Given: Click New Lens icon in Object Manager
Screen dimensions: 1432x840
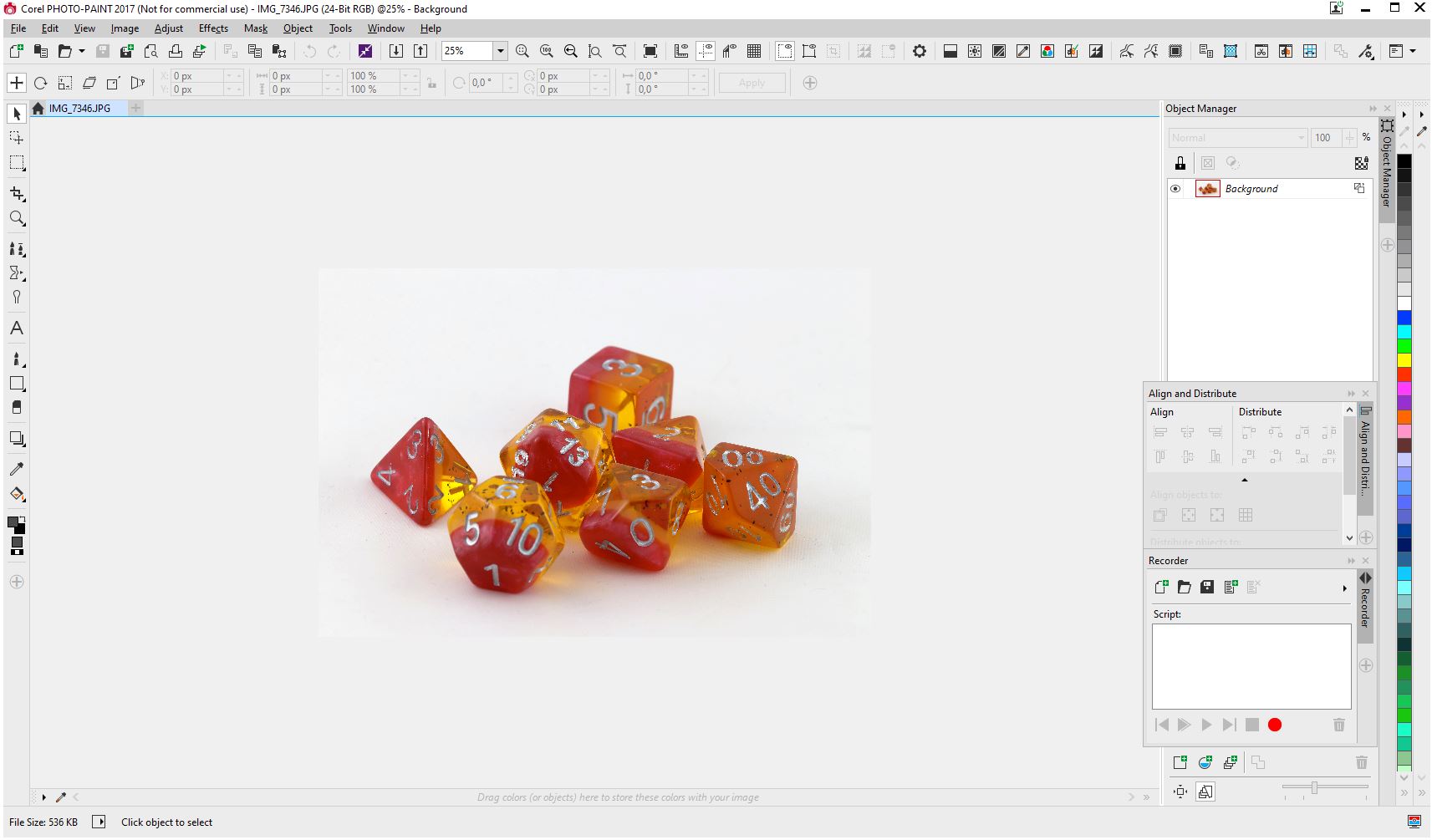Looking at the screenshot, I should 1205,762.
